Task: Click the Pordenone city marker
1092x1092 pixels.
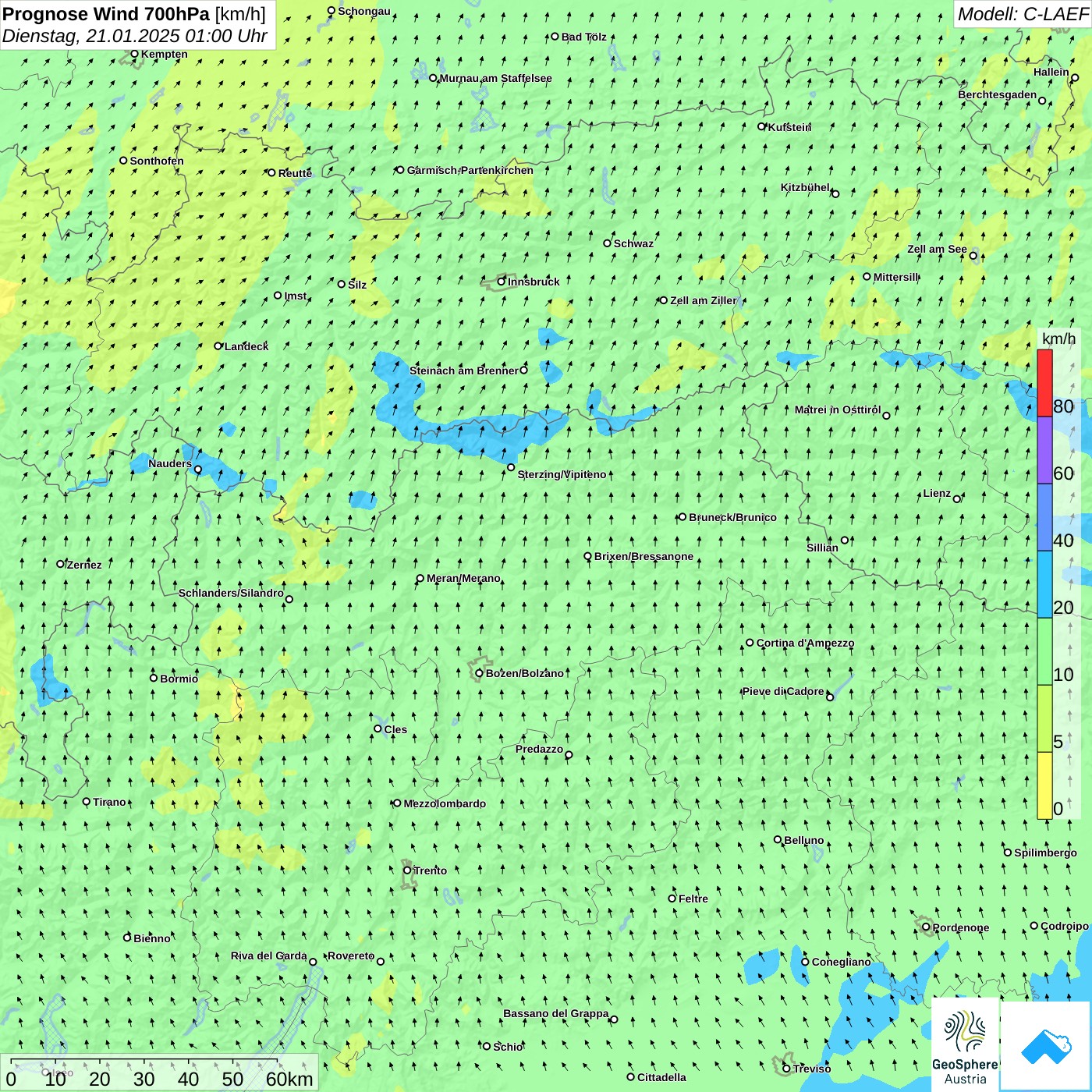Action: (927, 927)
